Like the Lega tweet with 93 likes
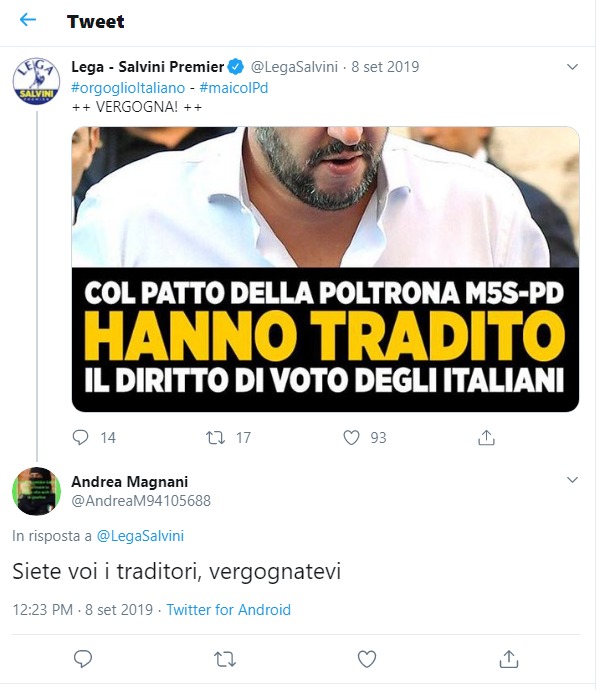 [351, 437]
